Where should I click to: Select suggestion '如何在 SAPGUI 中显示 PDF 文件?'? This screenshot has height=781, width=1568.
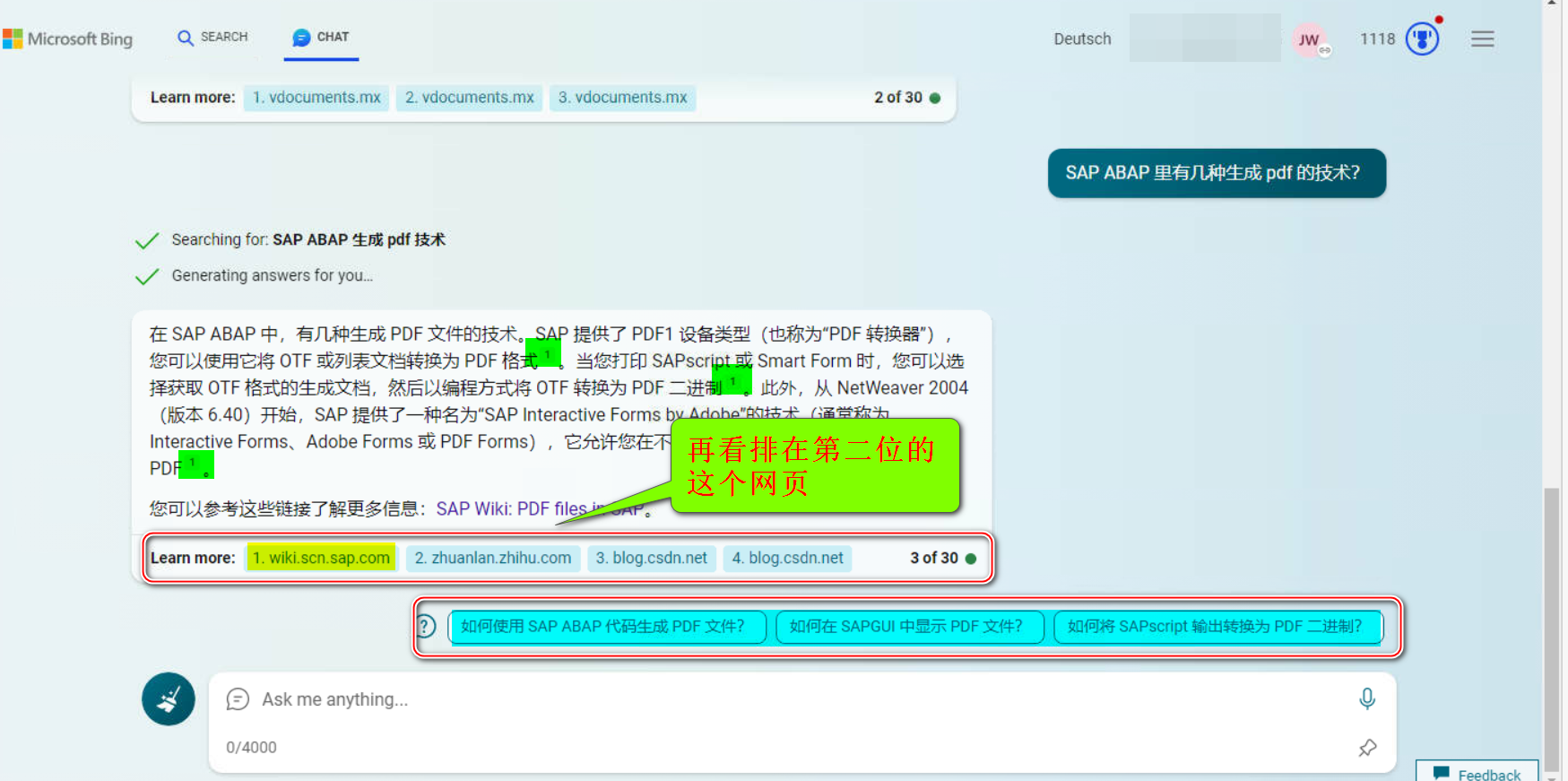pyautogui.click(x=910, y=627)
